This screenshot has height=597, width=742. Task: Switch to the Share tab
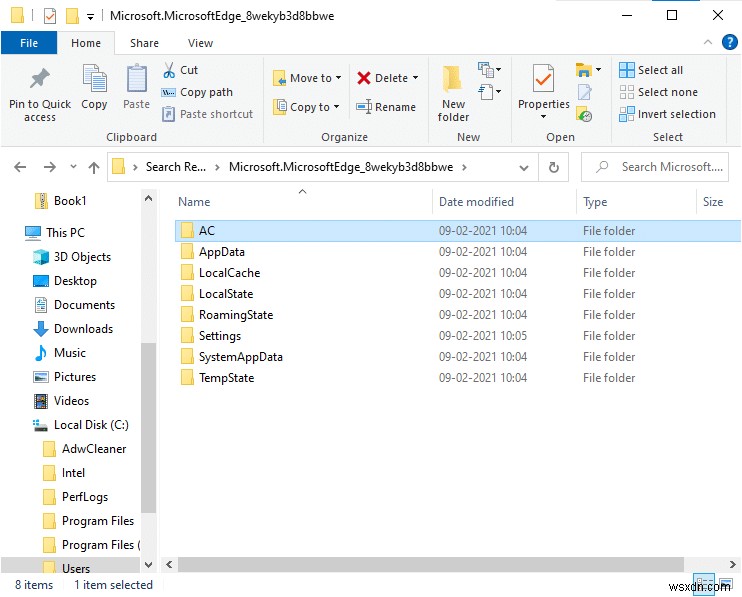[x=144, y=43]
